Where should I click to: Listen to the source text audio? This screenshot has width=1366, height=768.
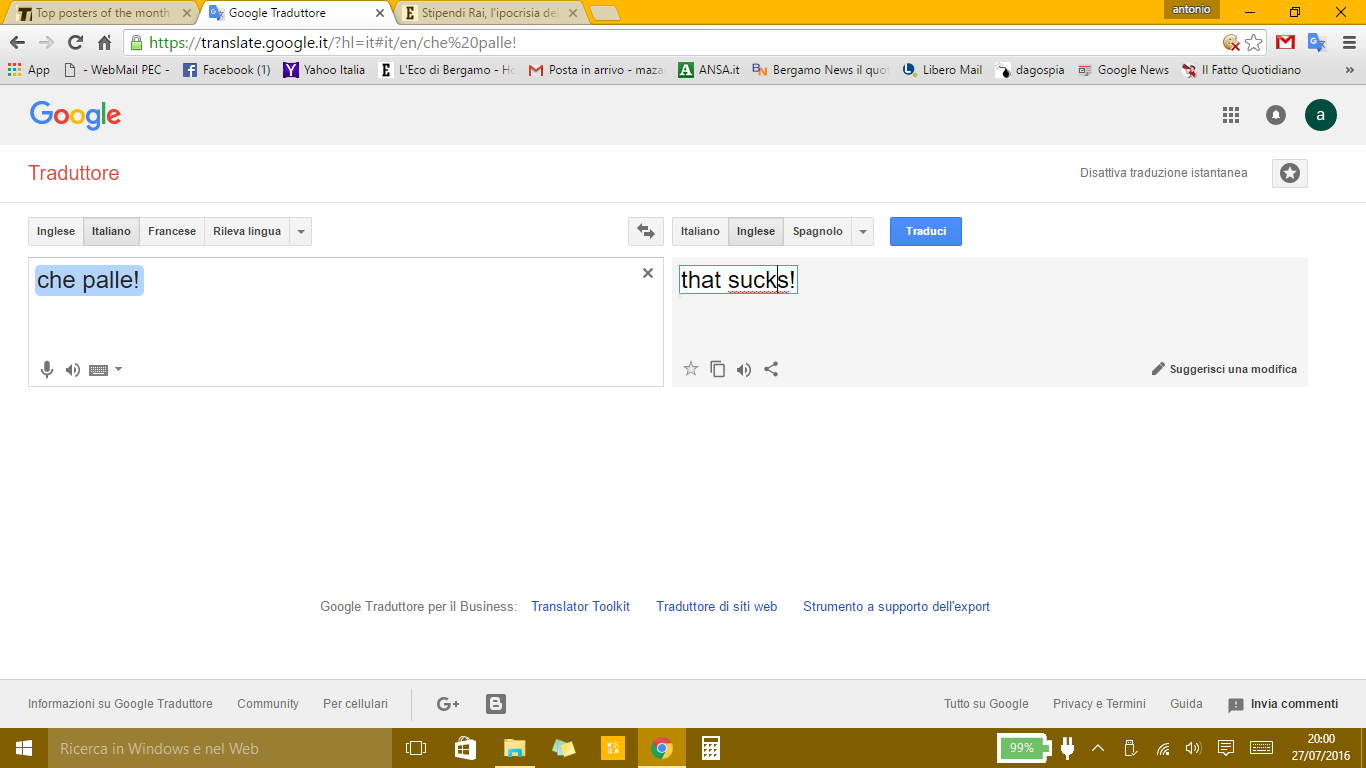pos(73,370)
